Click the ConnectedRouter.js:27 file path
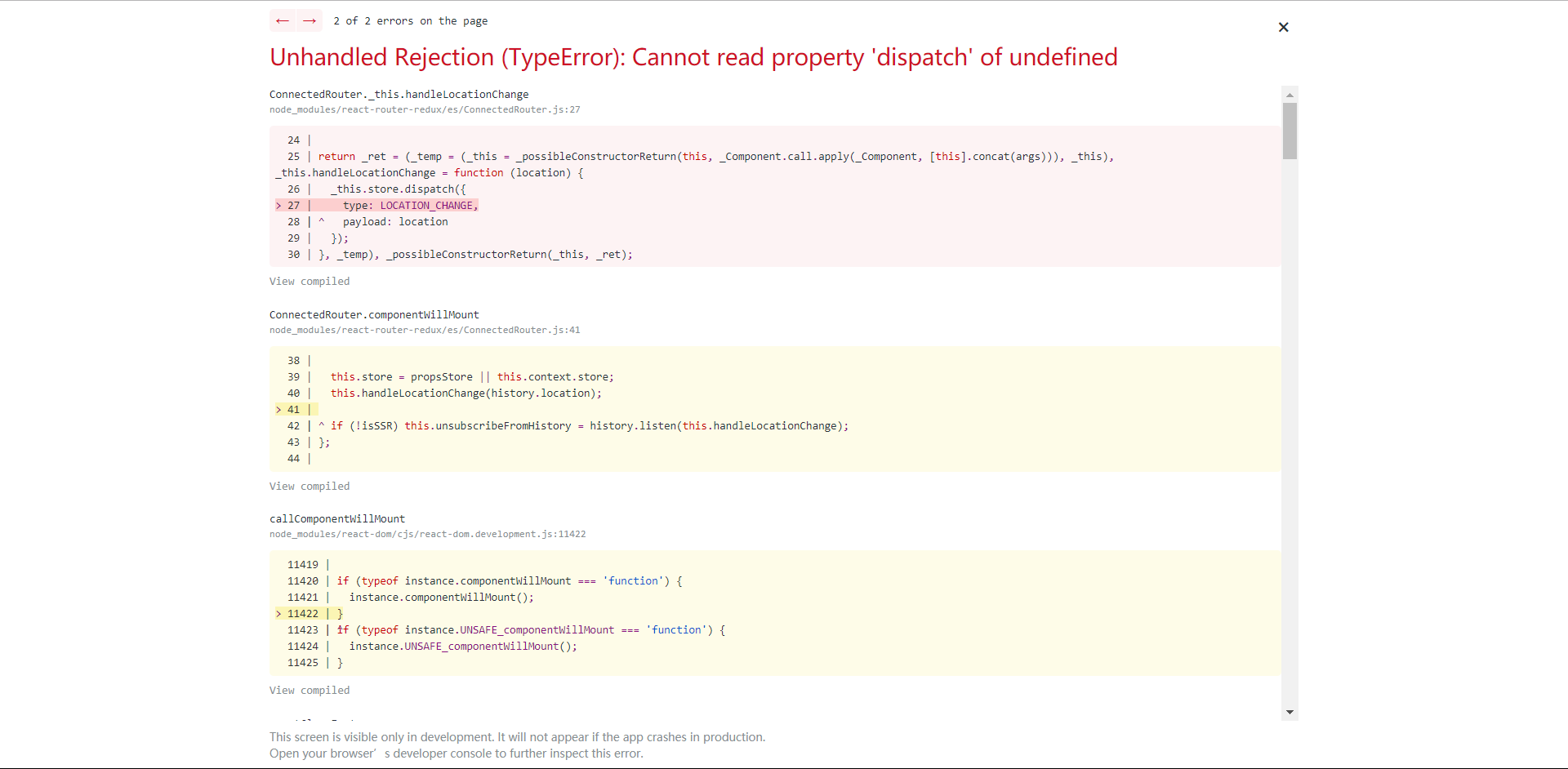The image size is (1568, 769). [425, 109]
